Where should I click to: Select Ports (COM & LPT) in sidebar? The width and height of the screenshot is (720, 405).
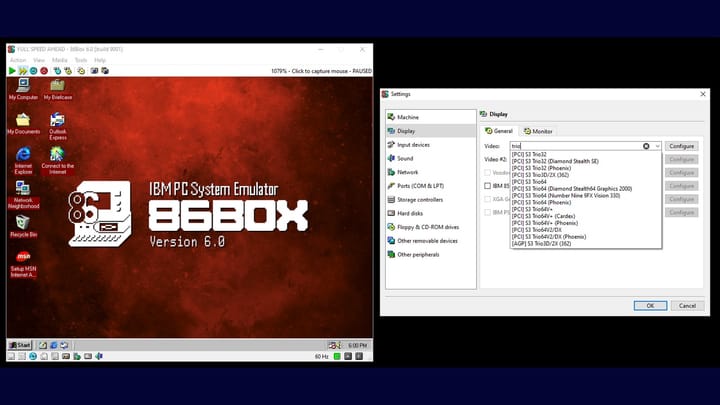pos(431,186)
